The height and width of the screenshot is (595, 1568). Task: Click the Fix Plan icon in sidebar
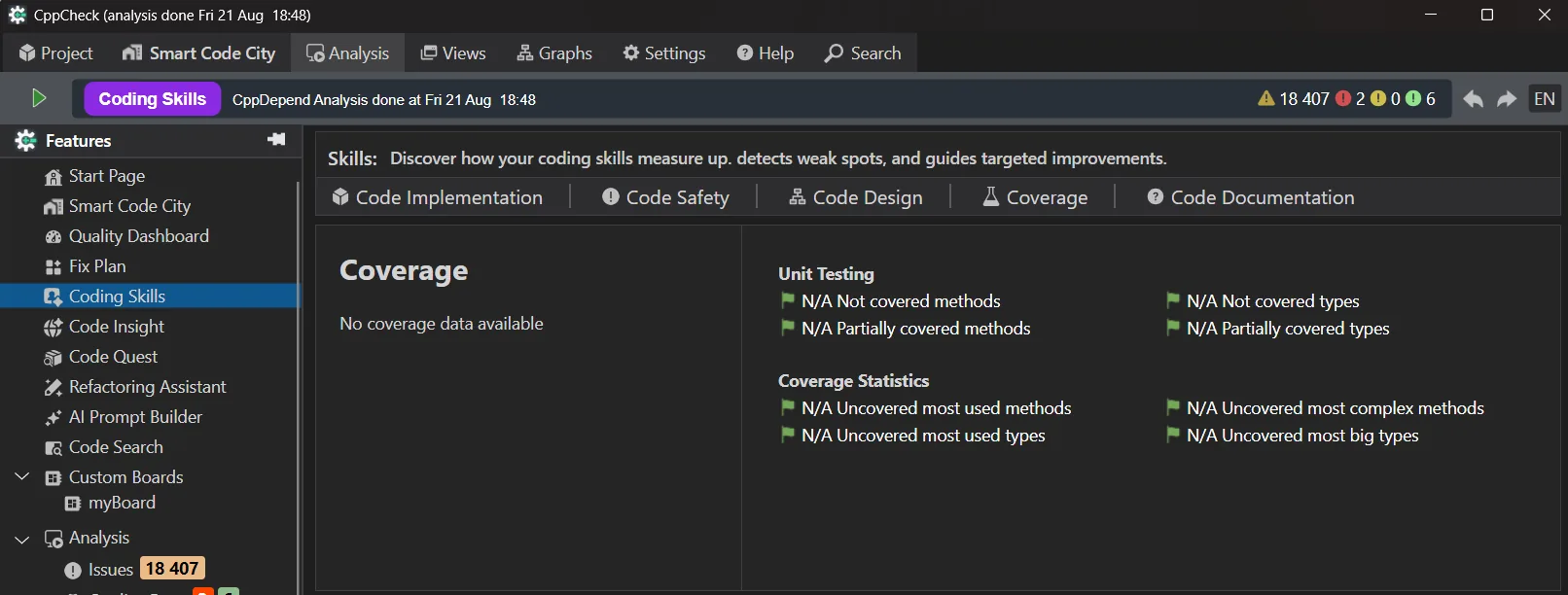pyautogui.click(x=53, y=267)
